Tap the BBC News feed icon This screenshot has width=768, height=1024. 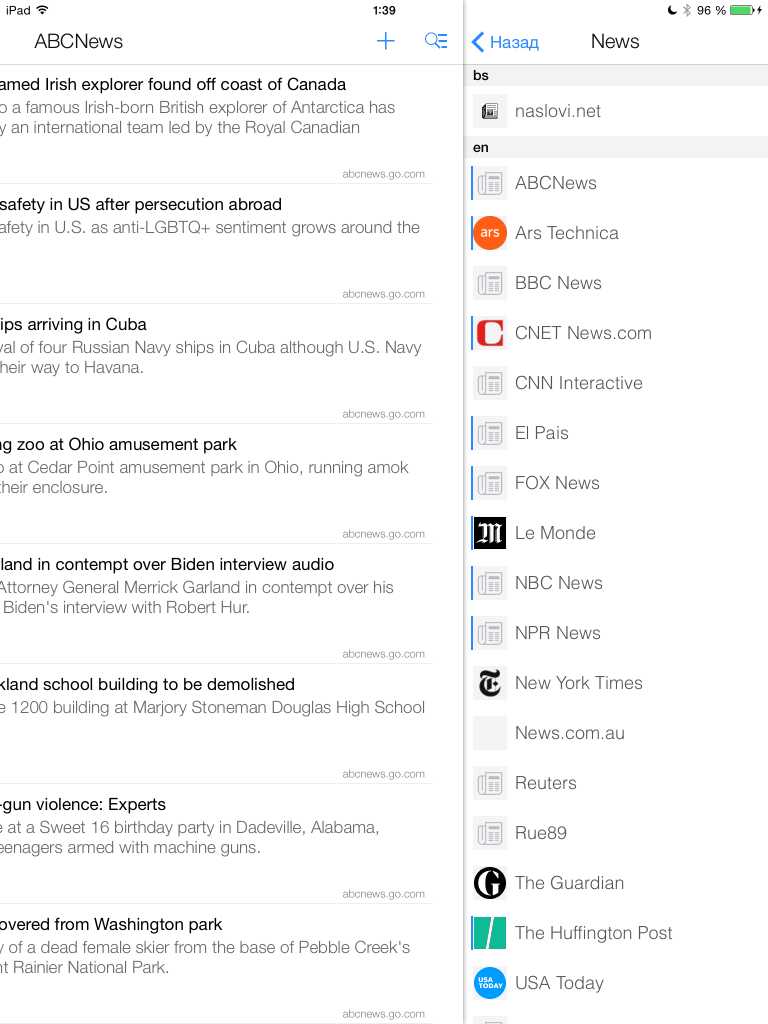coord(490,283)
